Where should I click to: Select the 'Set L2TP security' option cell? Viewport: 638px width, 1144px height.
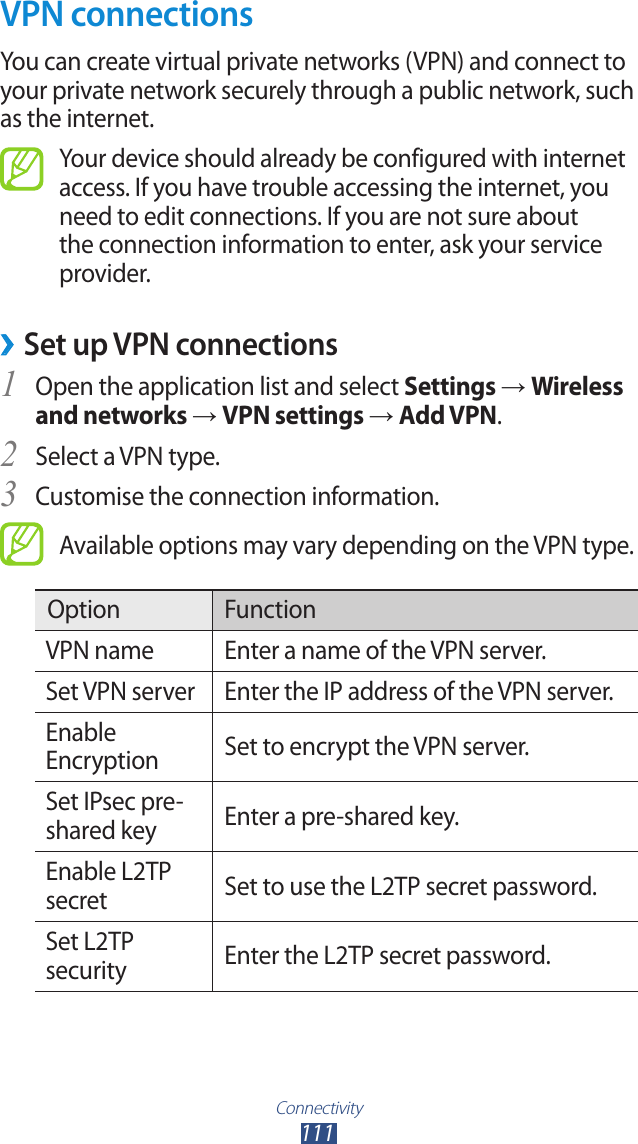tap(90, 956)
